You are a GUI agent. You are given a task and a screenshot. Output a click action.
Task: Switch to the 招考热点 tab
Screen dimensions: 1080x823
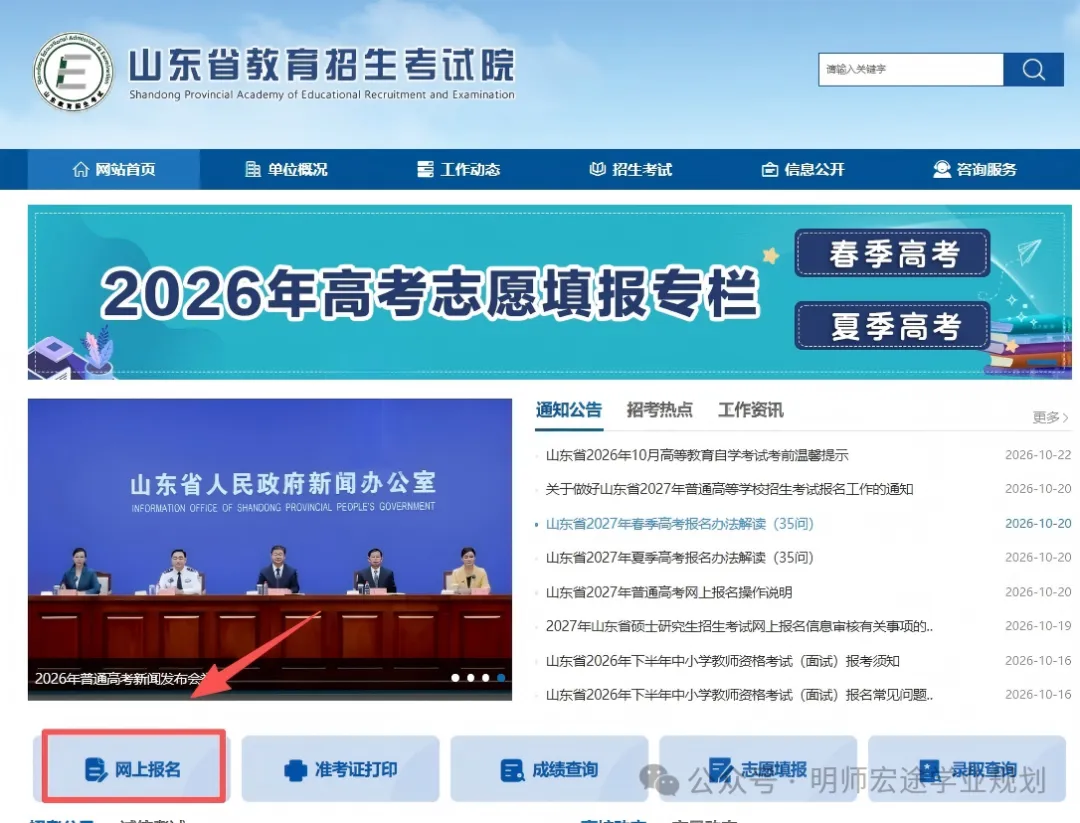pos(659,410)
